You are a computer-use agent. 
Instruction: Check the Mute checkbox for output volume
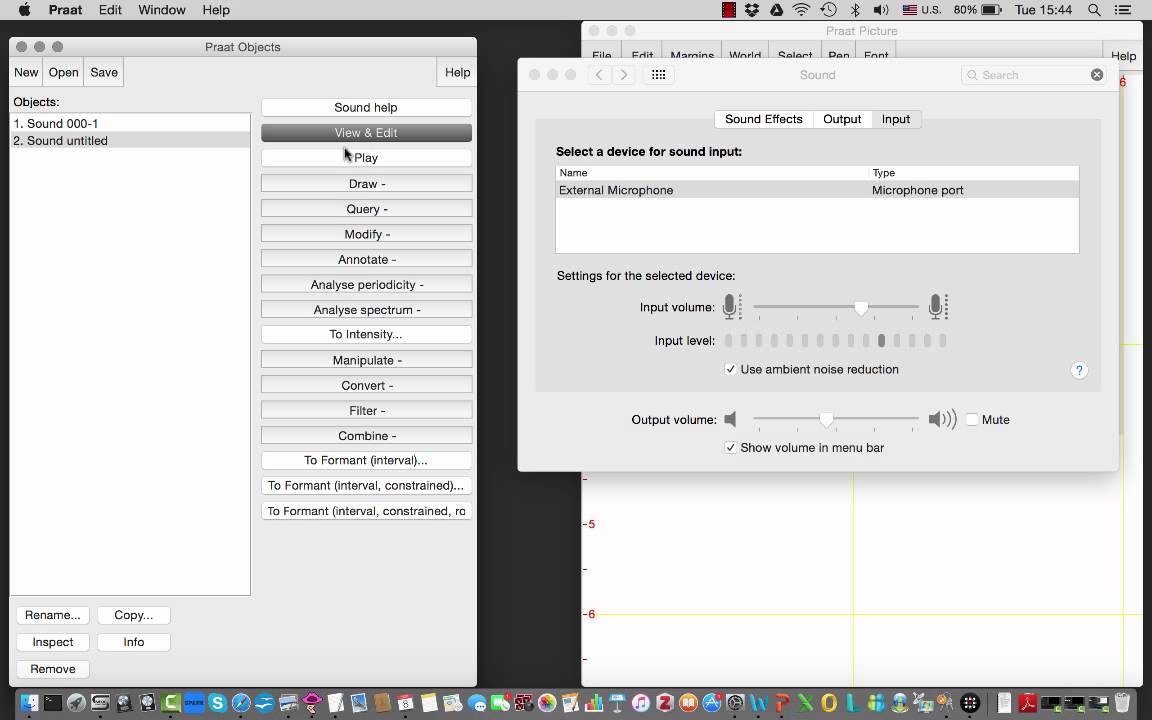(x=972, y=420)
